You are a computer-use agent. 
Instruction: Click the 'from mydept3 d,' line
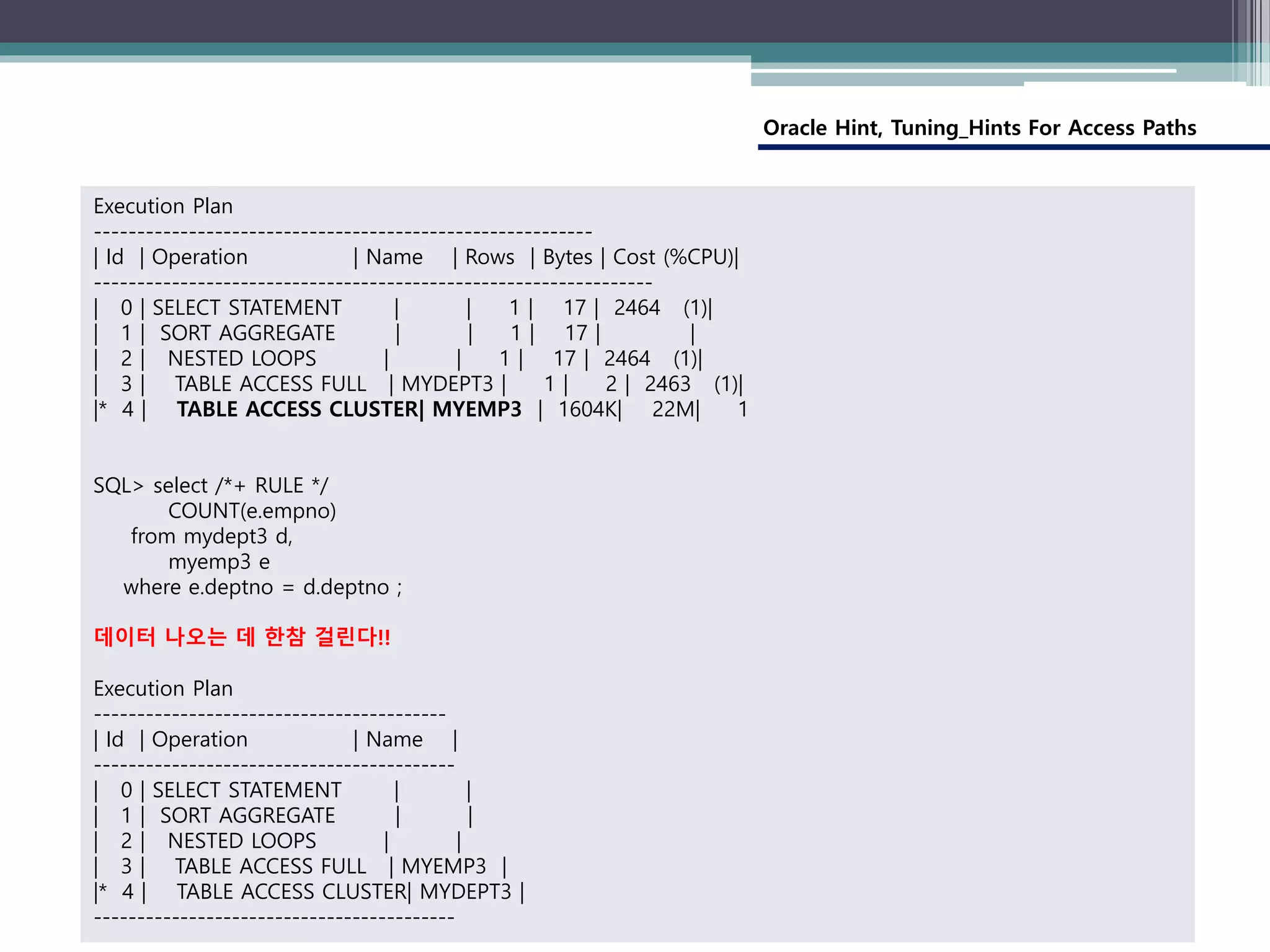click(211, 537)
